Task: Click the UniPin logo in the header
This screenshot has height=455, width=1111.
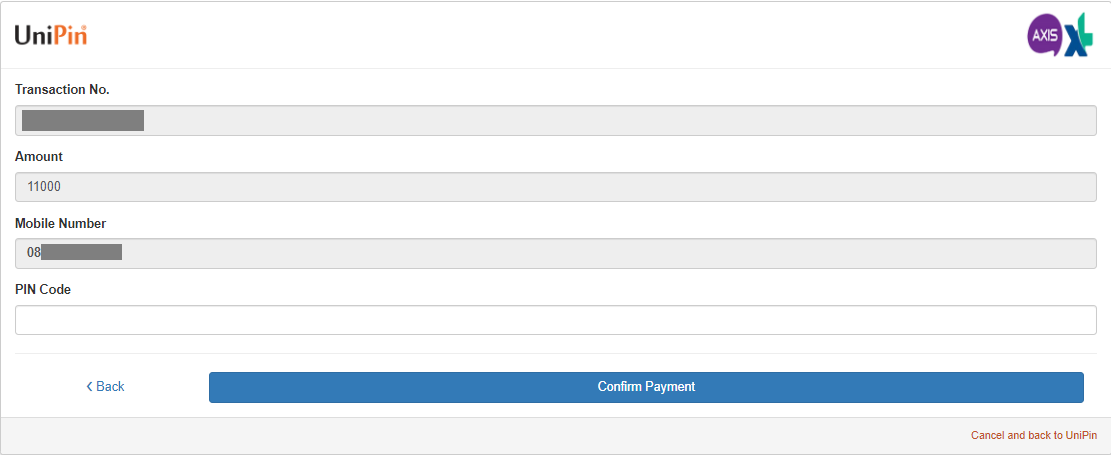Action: [51, 35]
